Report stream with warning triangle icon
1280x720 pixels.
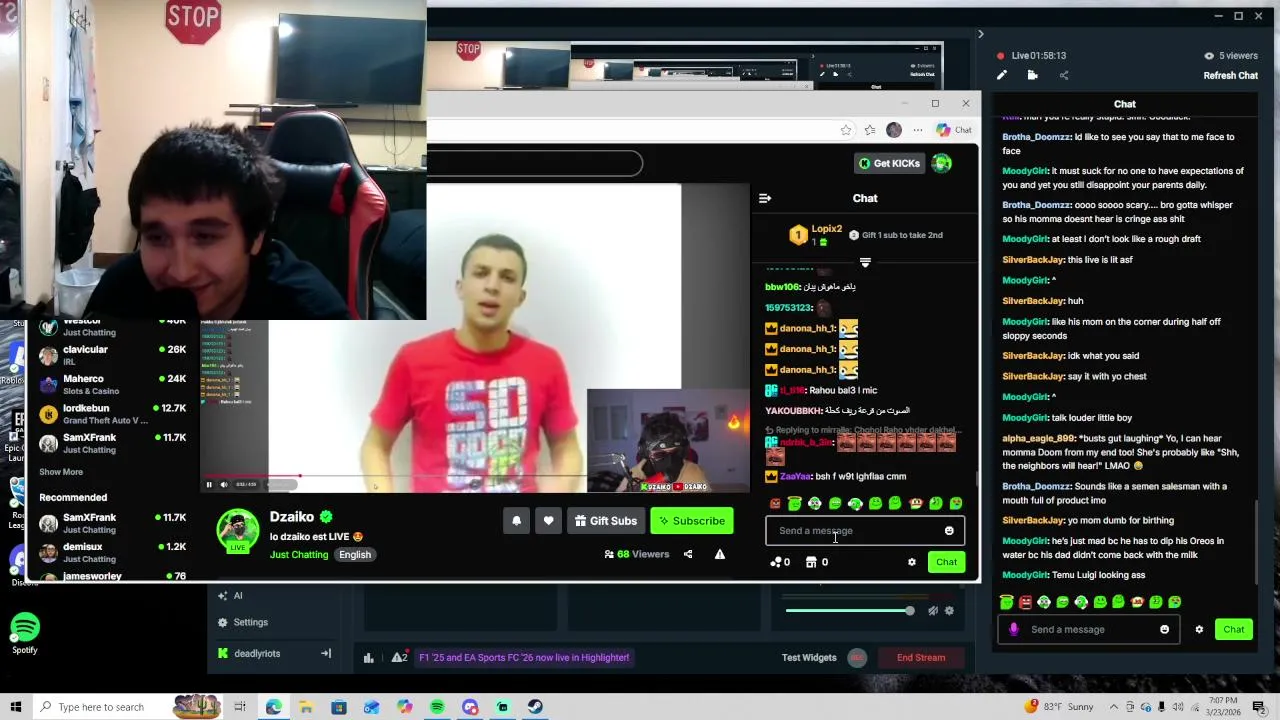[x=719, y=554]
